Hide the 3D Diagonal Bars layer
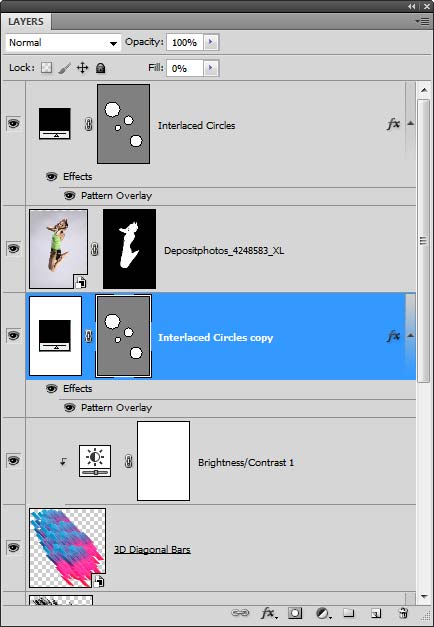This screenshot has width=434, height=627. pos(13,547)
